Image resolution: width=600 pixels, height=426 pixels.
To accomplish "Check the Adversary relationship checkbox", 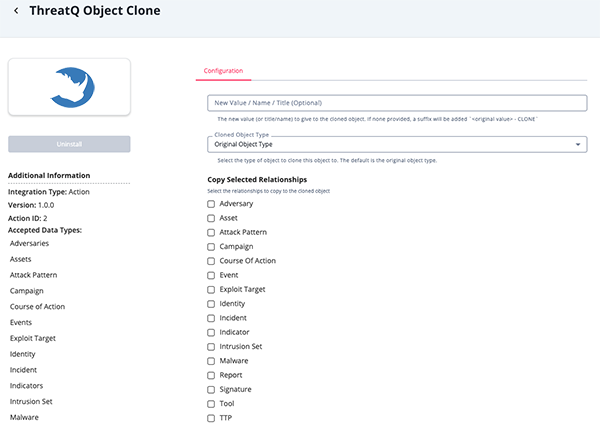I will 211,204.
